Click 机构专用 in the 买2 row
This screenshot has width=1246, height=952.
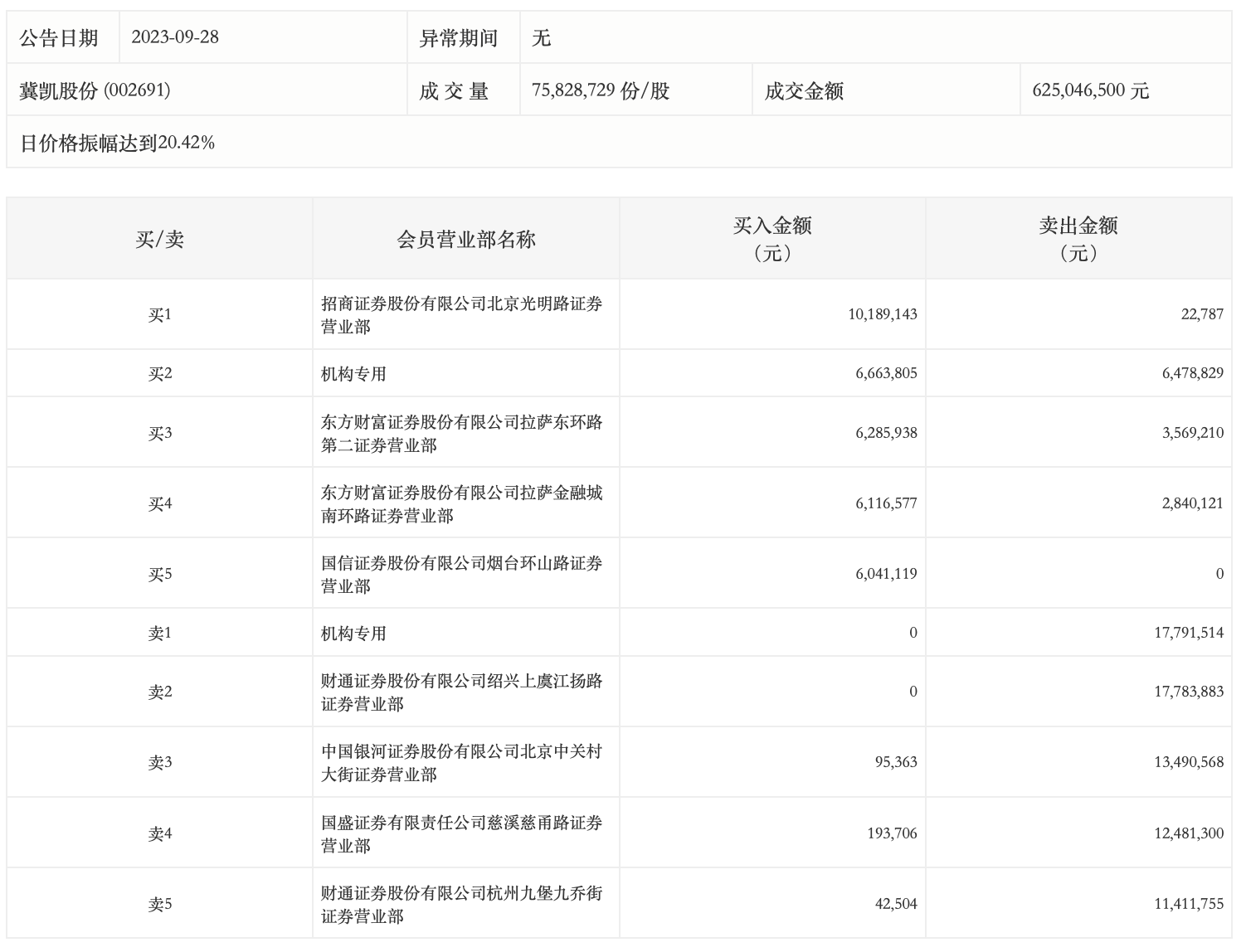[x=354, y=374]
